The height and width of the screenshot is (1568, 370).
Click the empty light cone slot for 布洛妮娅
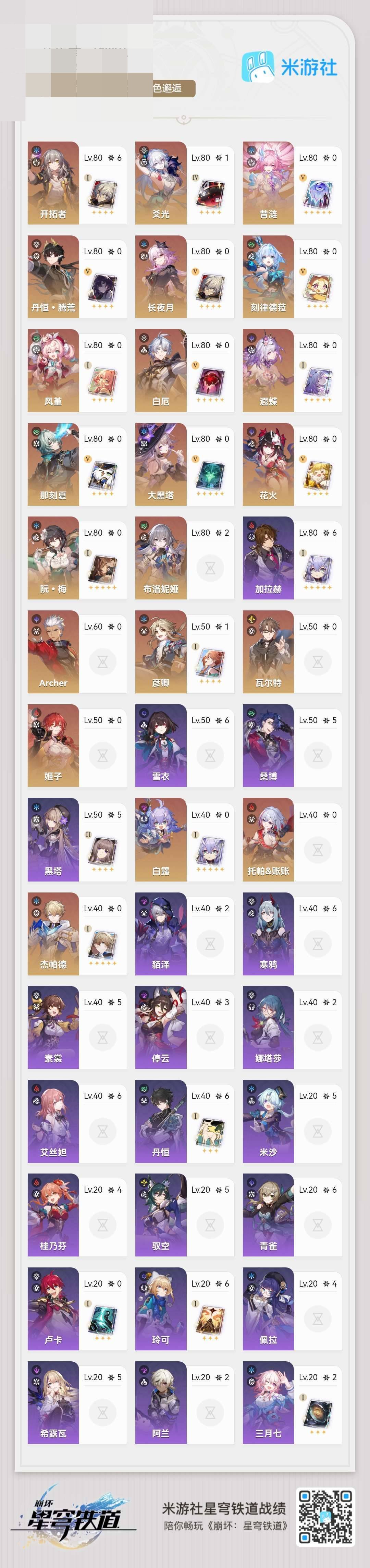(210, 568)
